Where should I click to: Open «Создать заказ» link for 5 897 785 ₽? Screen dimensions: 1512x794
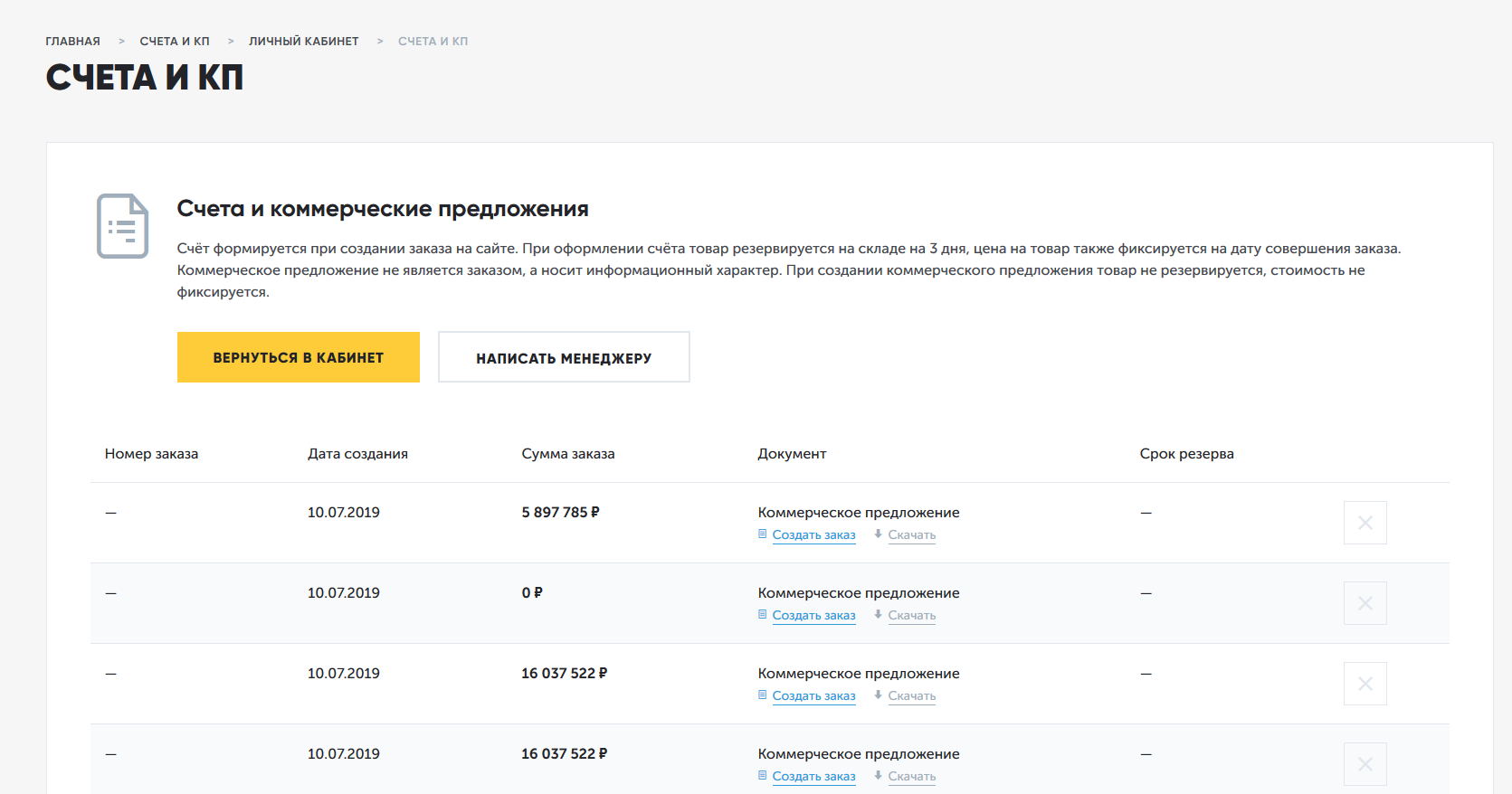(x=813, y=535)
